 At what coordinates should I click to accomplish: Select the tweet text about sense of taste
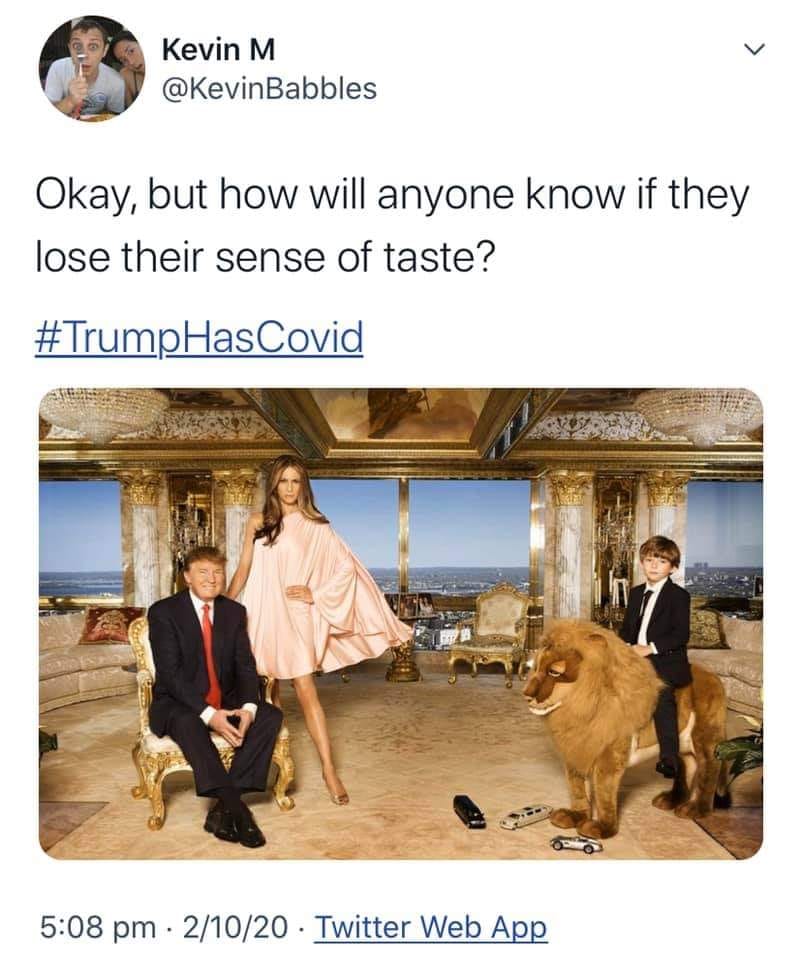(390, 222)
